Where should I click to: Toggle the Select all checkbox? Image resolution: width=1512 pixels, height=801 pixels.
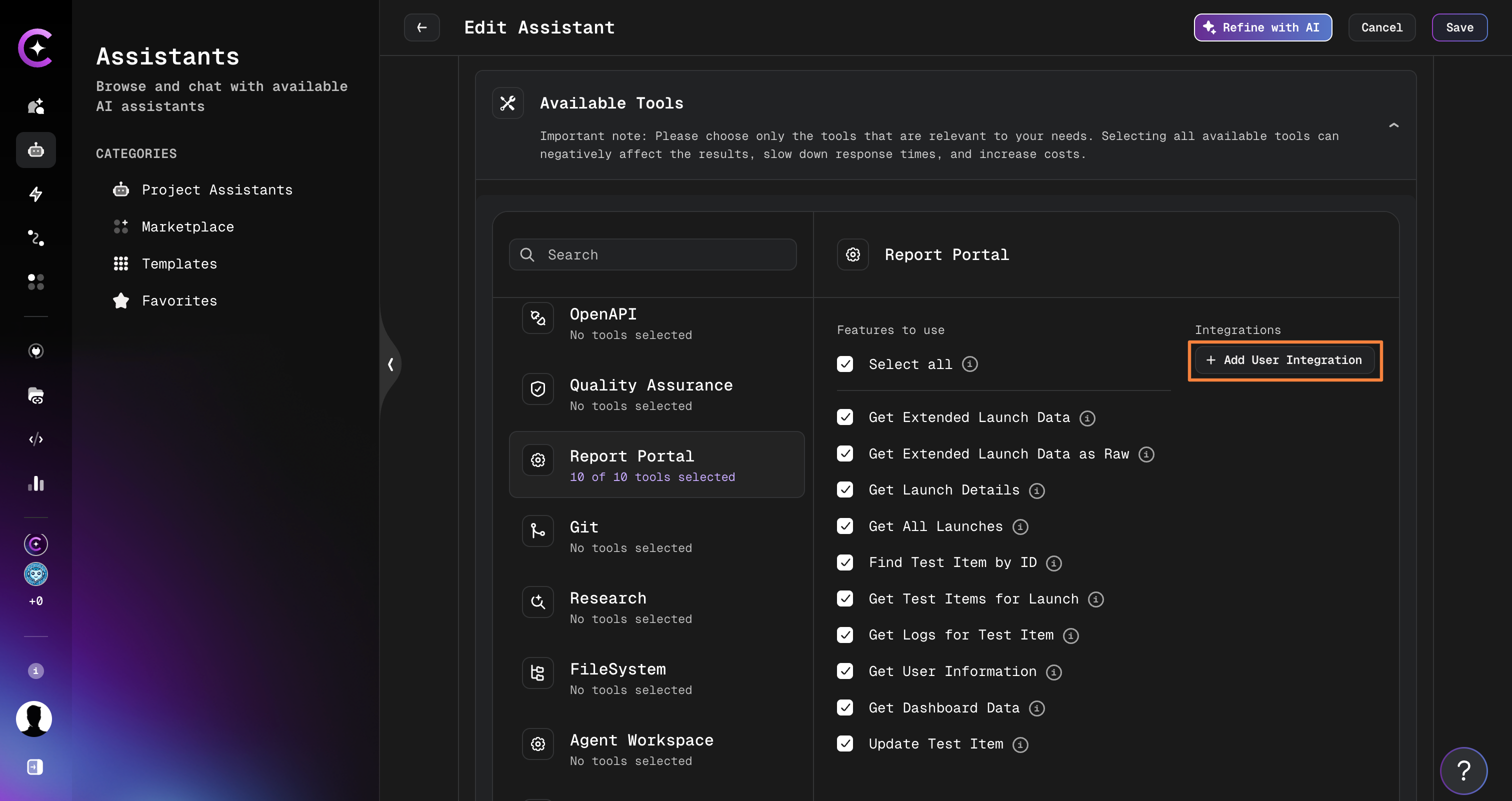click(x=844, y=364)
